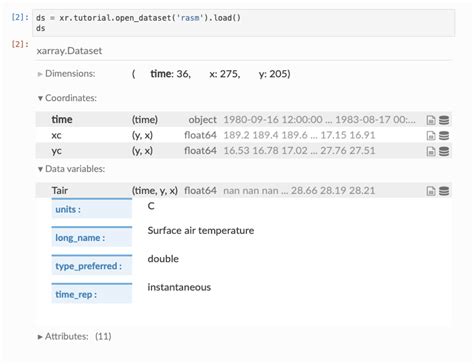Show attributes icon in xc row
Screen dimensions: 474x364
pyautogui.click(x=431, y=136)
